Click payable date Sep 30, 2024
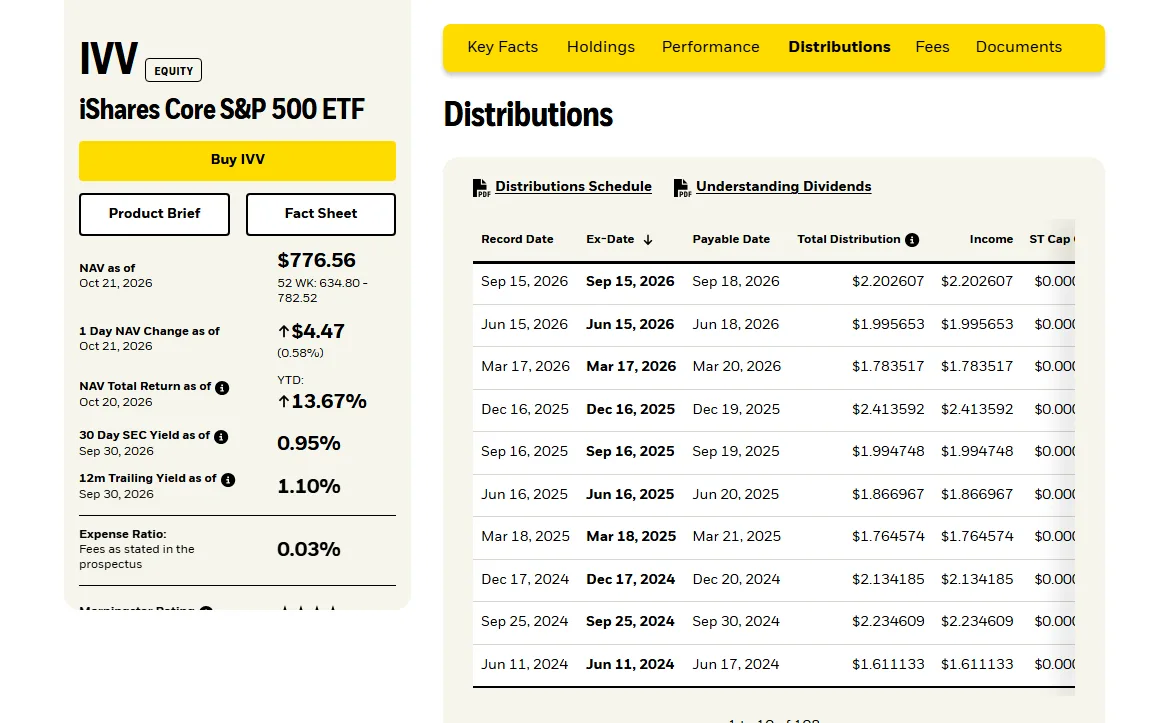 [x=736, y=622]
